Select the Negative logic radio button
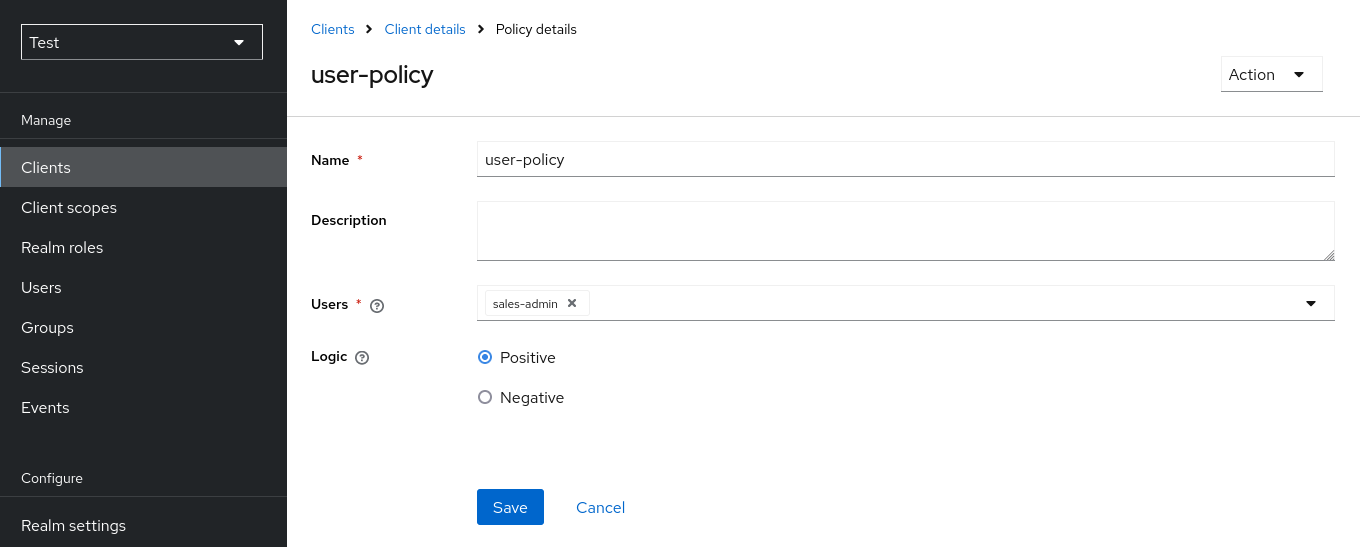 485,397
